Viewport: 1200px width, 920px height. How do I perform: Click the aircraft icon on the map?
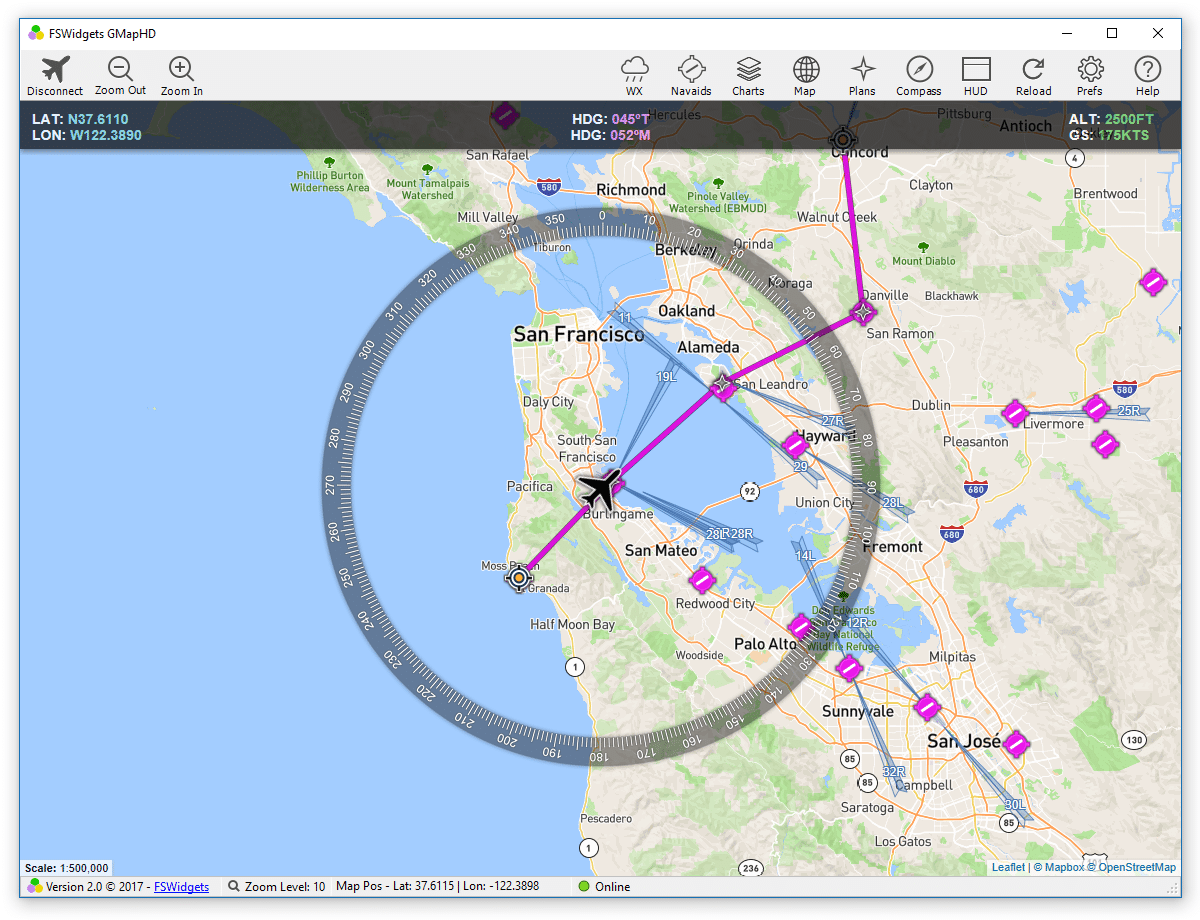(x=600, y=490)
